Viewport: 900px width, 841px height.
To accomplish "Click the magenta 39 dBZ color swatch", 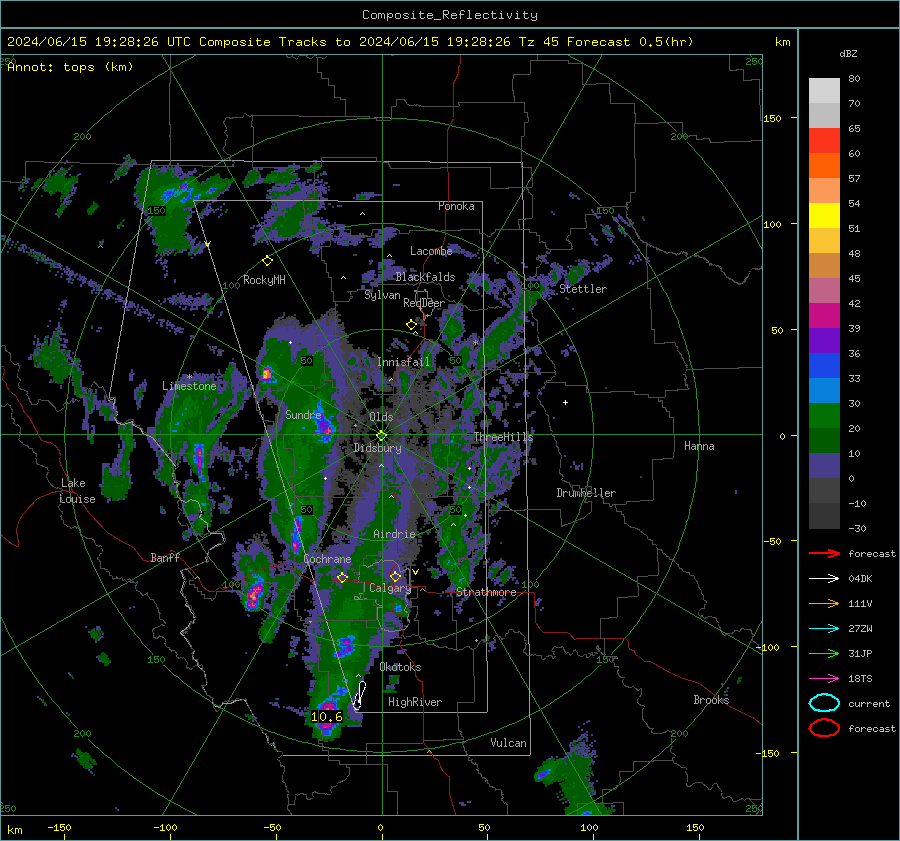I will click(x=824, y=316).
